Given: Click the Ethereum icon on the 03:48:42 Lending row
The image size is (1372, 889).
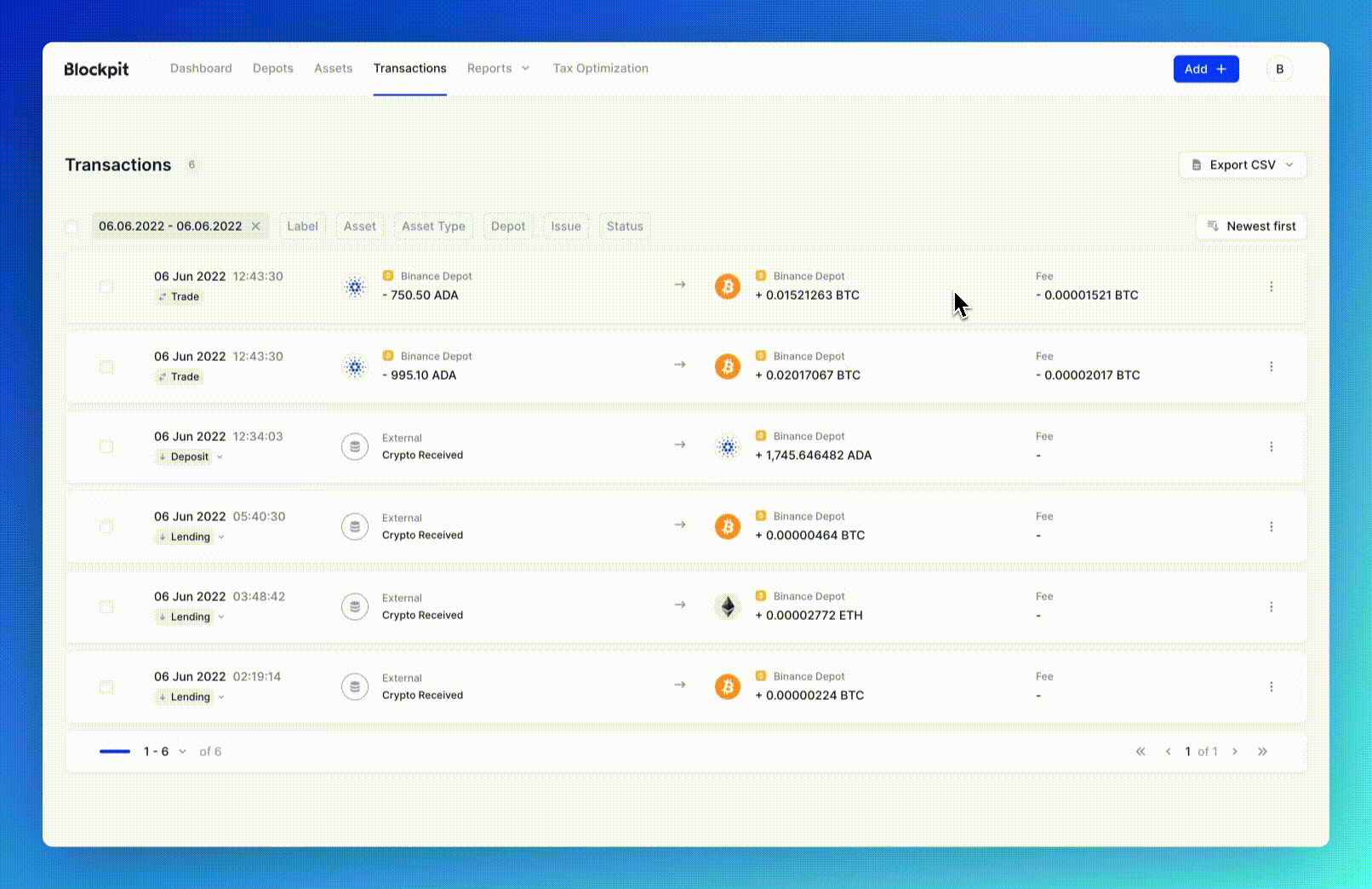Looking at the screenshot, I should pos(728,605).
